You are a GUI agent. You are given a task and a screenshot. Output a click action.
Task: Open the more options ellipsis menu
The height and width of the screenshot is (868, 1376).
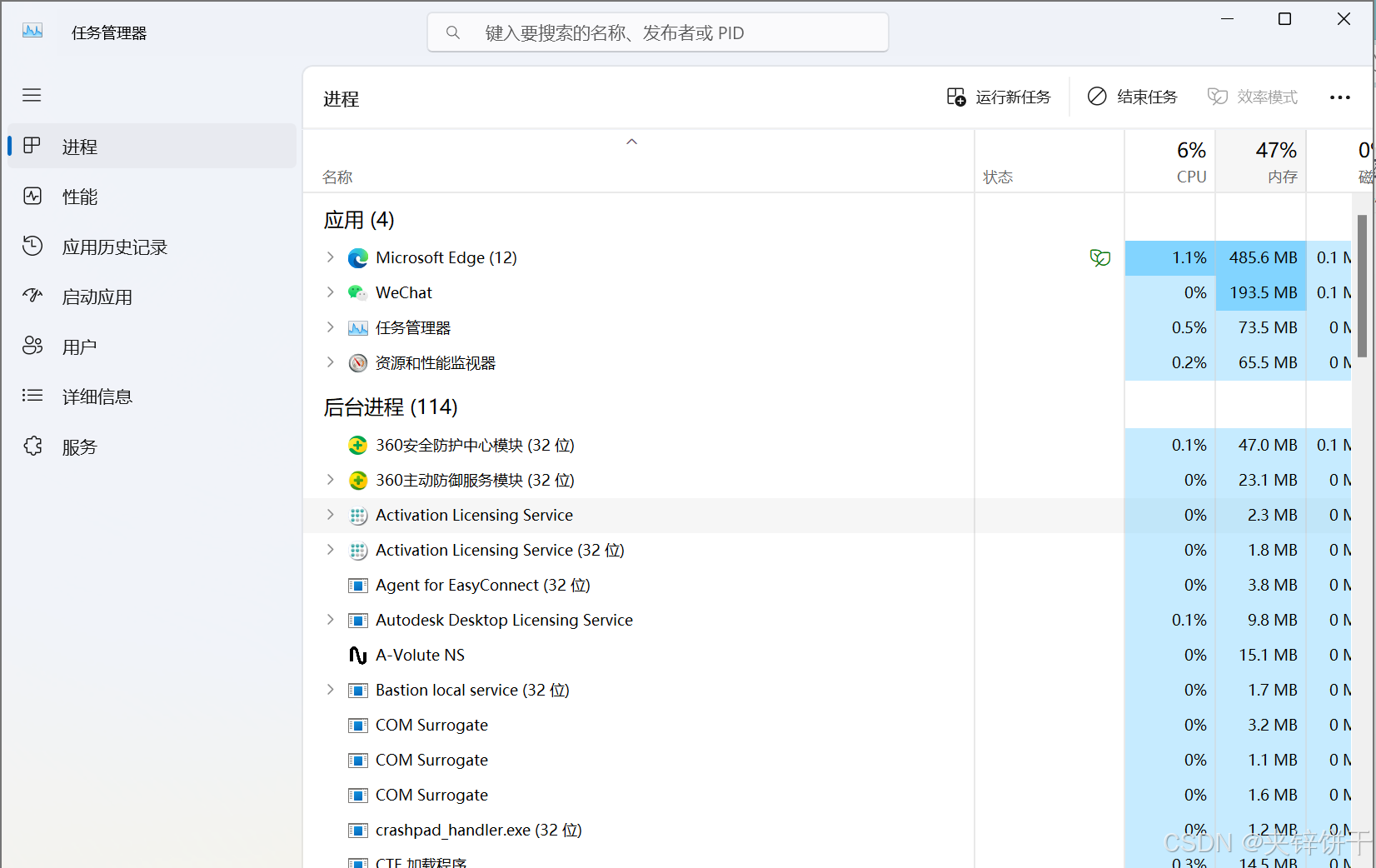[1340, 97]
